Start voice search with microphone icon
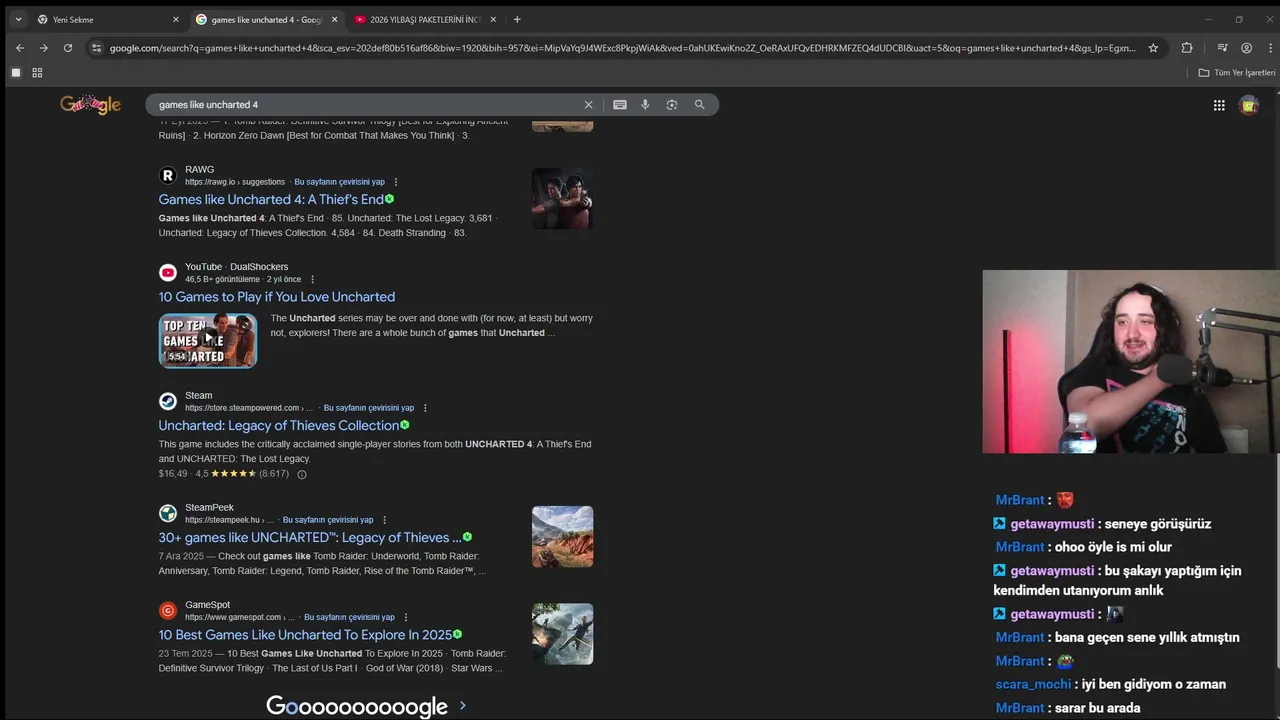Image resolution: width=1280 pixels, height=720 pixels. (x=645, y=104)
